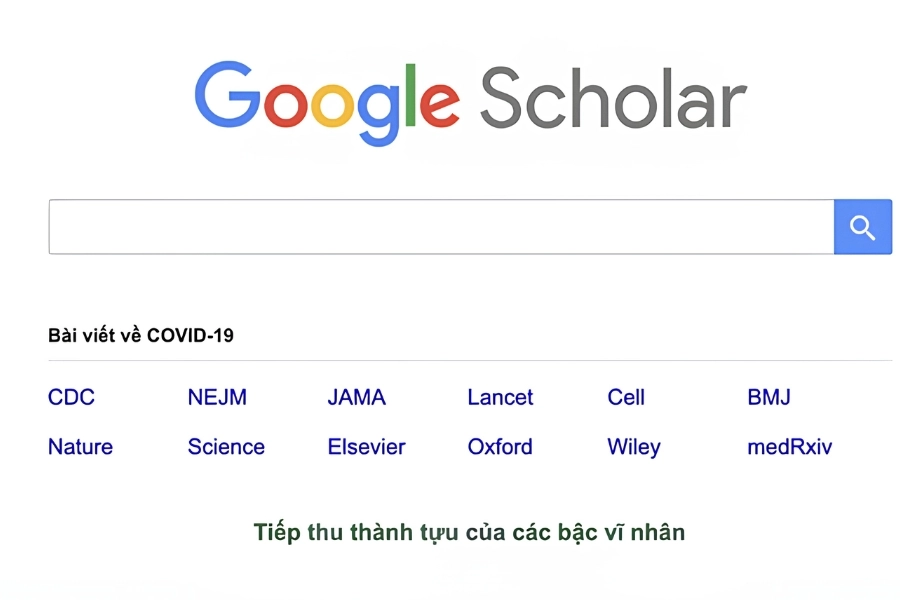The image size is (900, 600).
Task: Click the magnifying glass search icon
Action: tap(862, 227)
